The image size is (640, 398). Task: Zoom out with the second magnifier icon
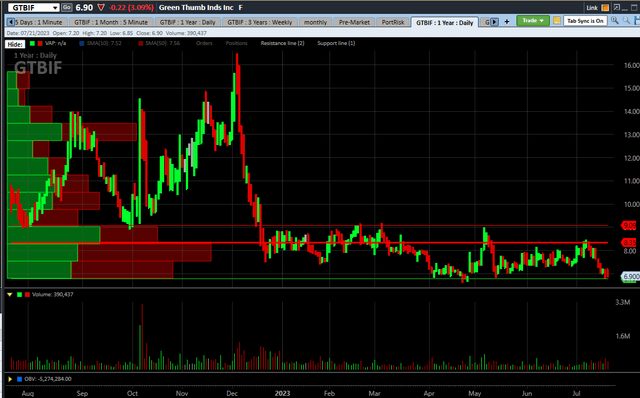coord(627,20)
